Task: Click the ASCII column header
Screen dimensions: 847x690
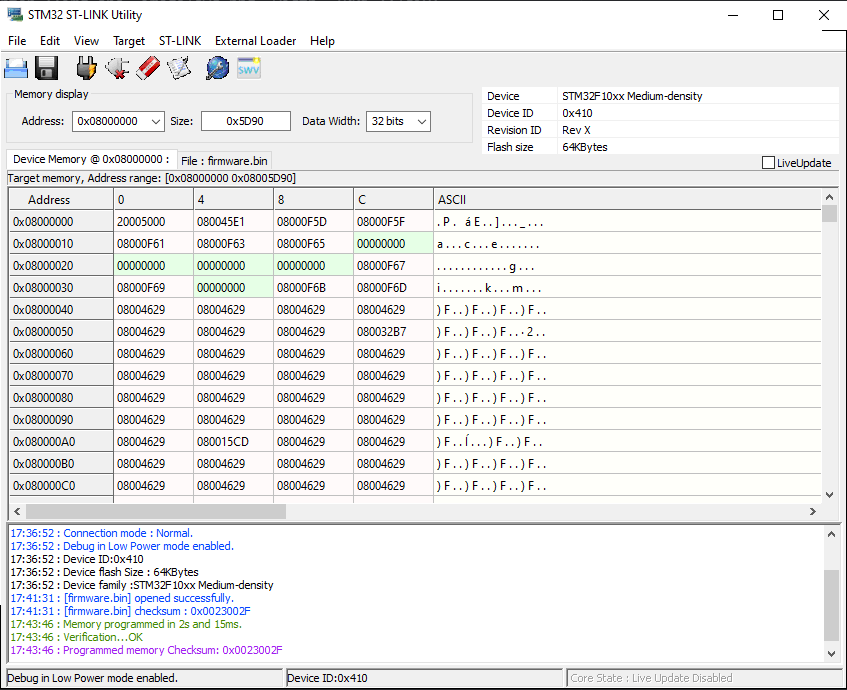Action: 627,200
